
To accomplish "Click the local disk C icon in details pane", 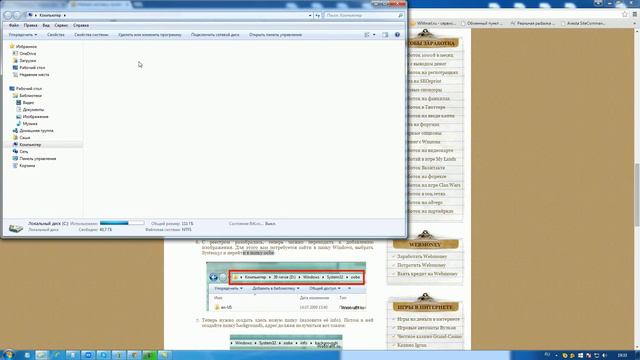I will pyautogui.click(x=16, y=227).
